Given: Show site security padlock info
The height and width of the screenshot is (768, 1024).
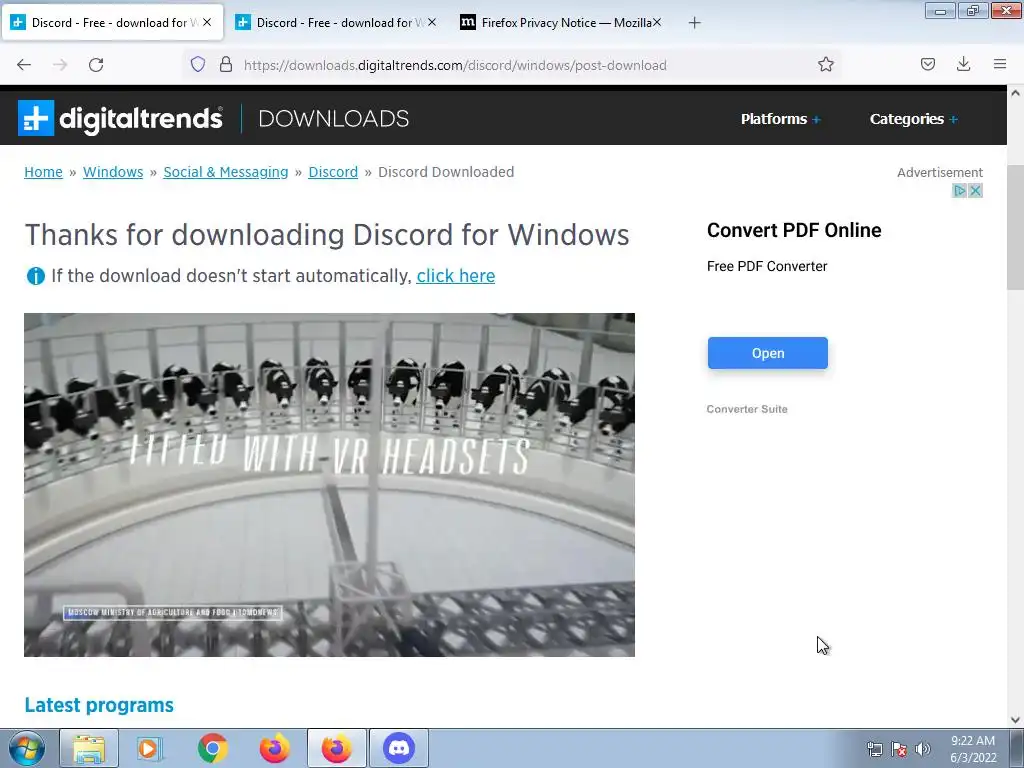Looking at the screenshot, I should tap(226, 64).
